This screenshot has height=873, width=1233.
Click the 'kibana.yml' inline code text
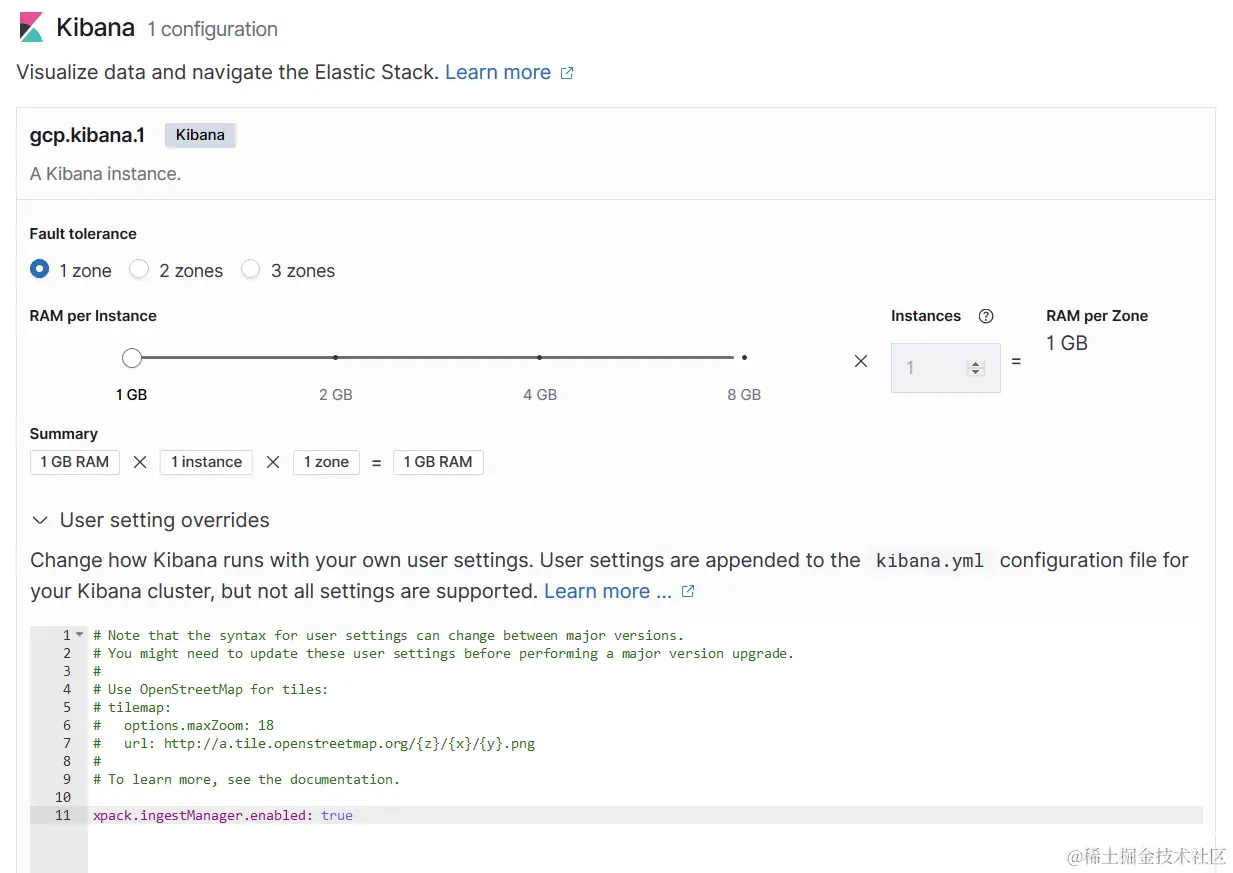click(x=930, y=561)
